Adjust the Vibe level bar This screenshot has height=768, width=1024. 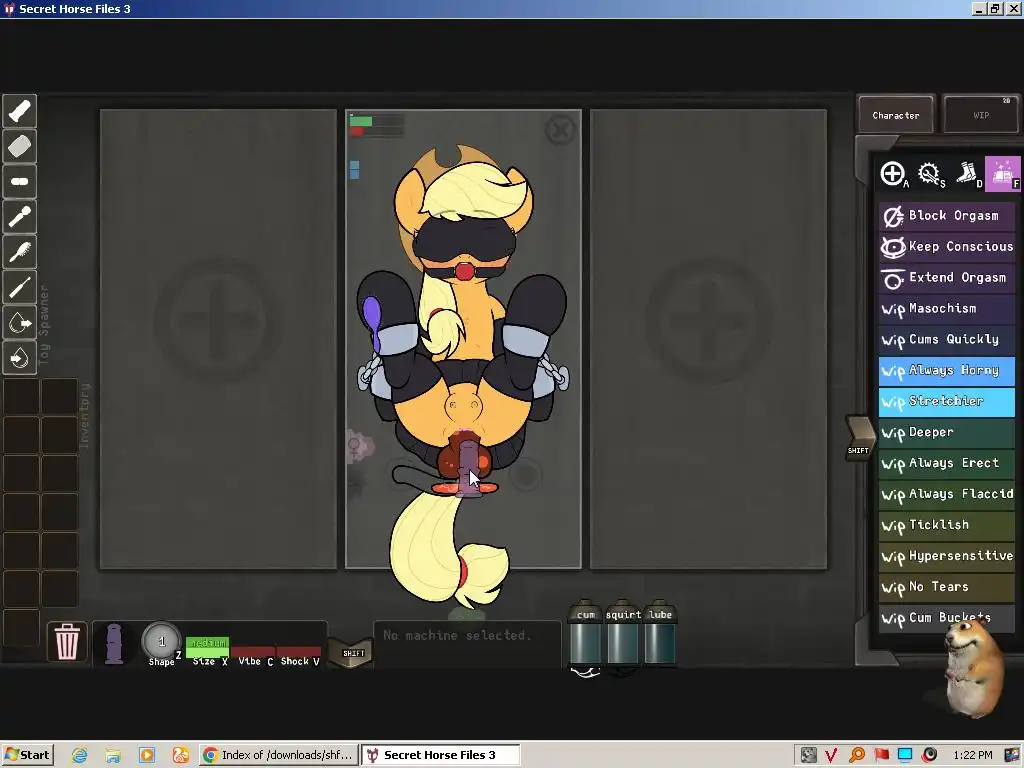point(253,652)
